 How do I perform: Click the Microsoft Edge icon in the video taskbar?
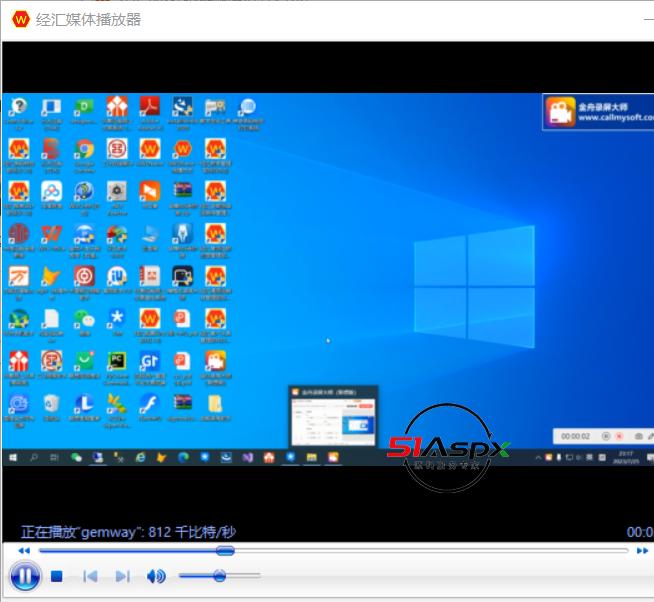pyautogui.click(x=183, y=458)
